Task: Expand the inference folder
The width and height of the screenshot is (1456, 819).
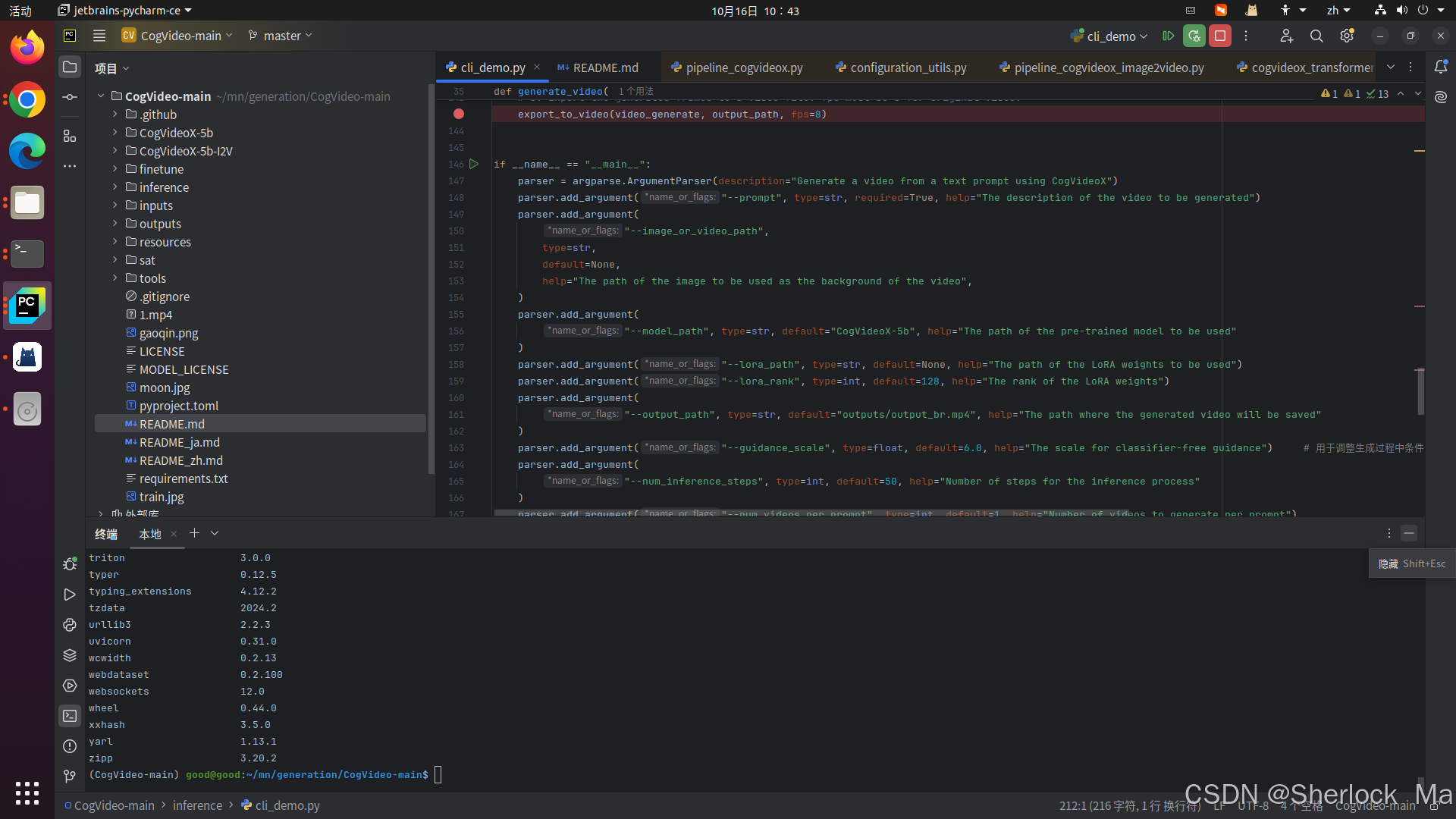Action: click(115, 187)
